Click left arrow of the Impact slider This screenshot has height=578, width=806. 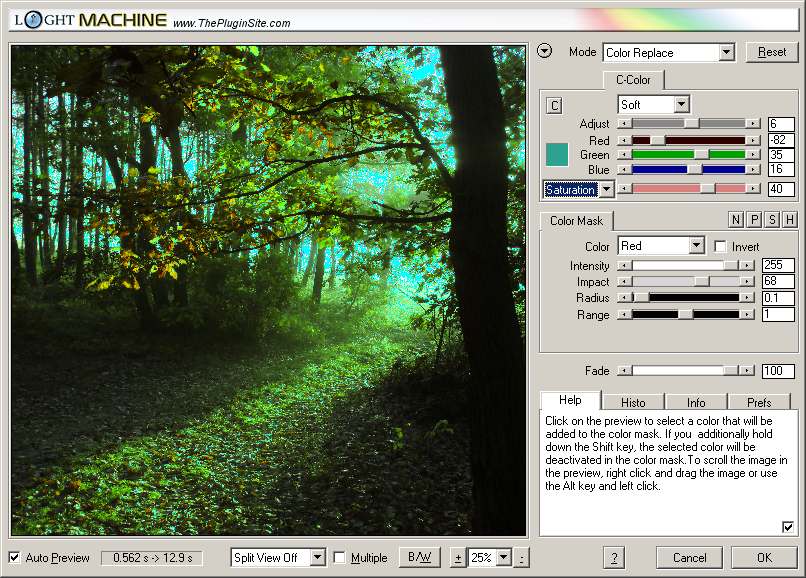pos(624,281)
